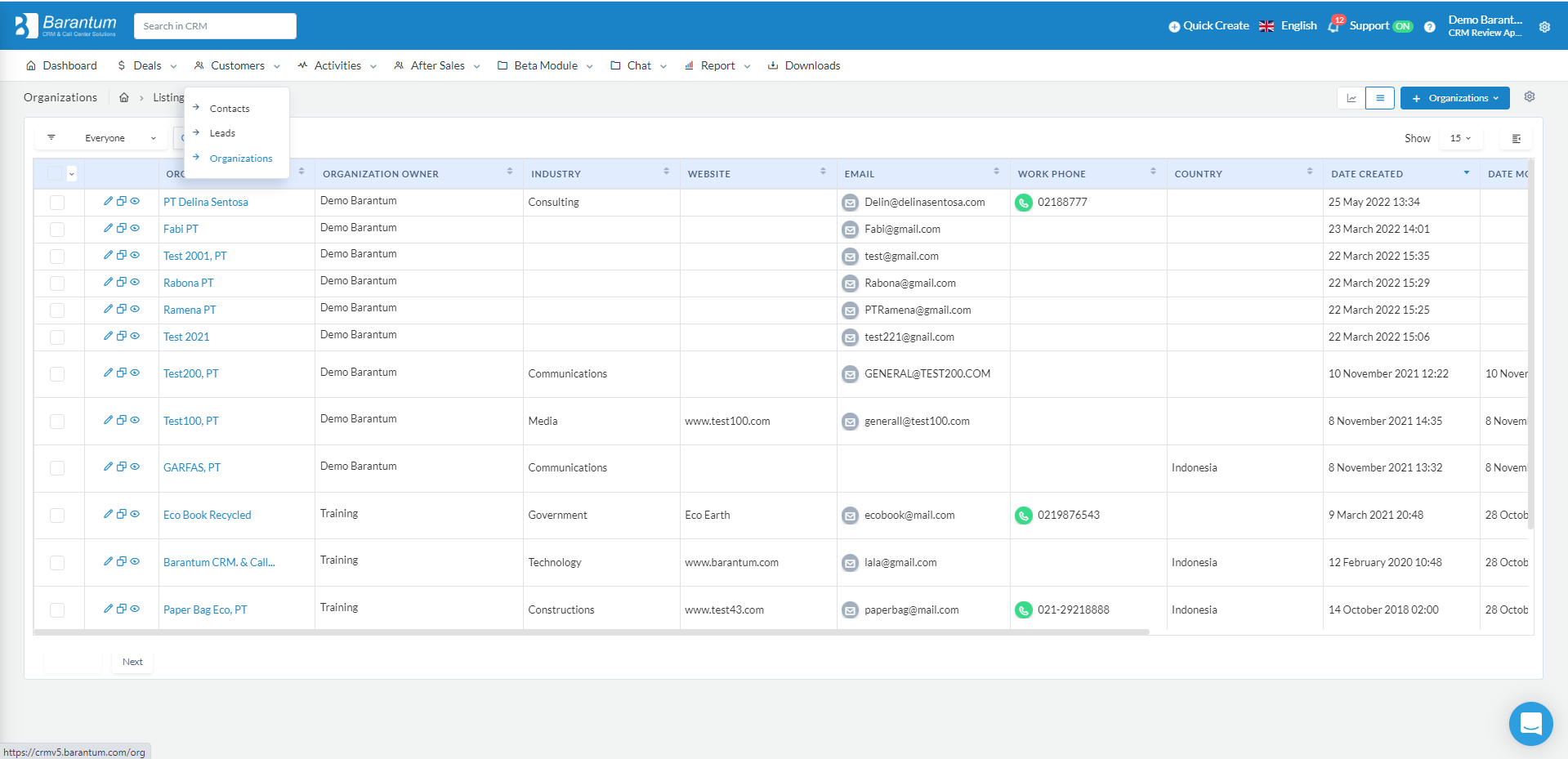Sort by Date Created column

click(1400, 174)
